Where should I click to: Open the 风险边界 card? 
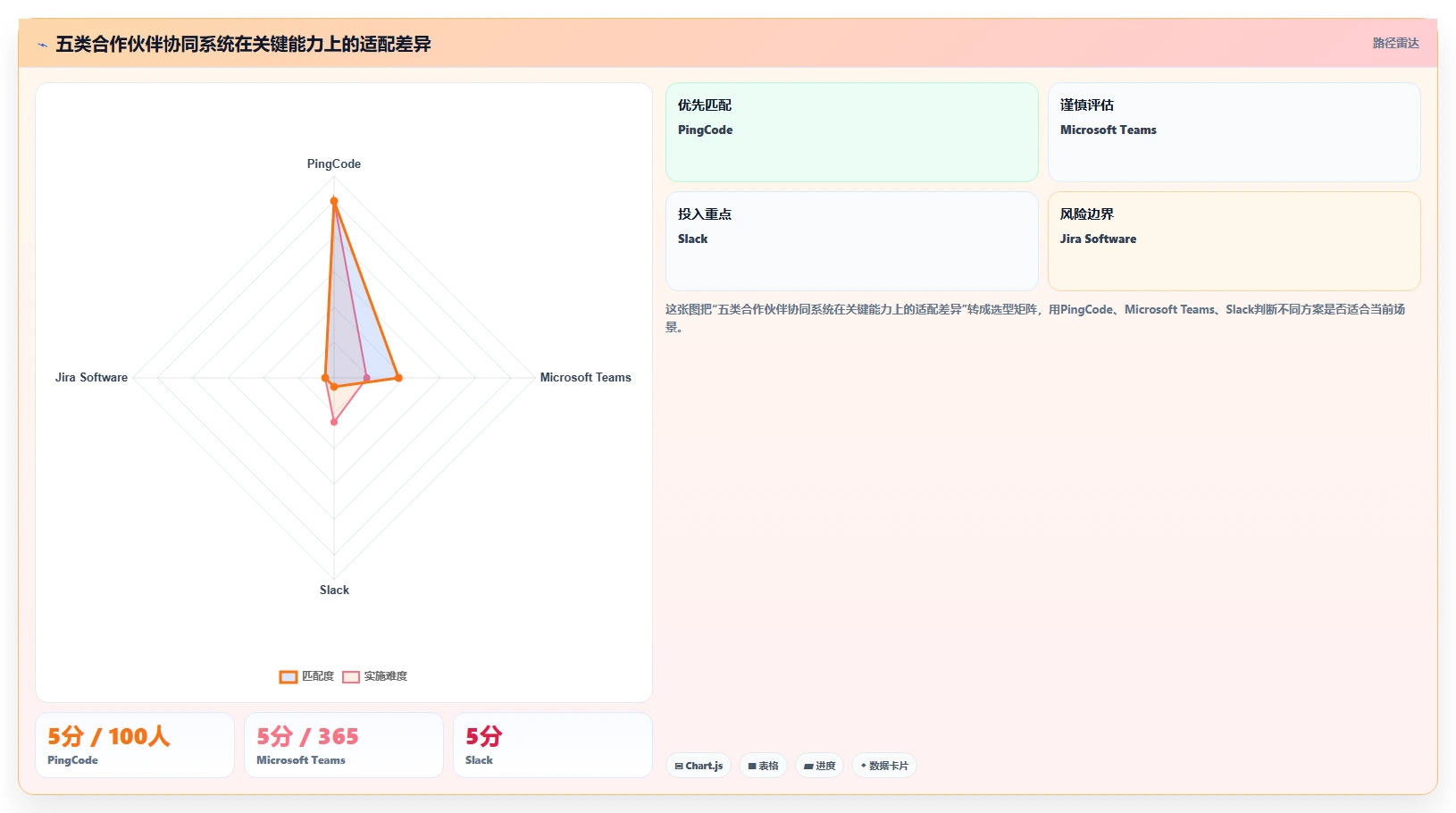click(1234, 241)
